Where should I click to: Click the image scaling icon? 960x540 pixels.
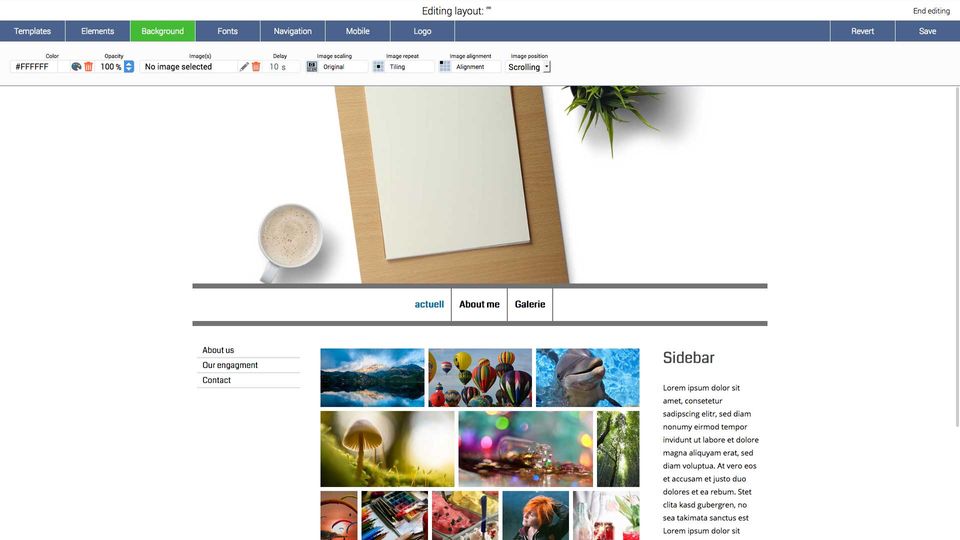pyautogui.click(x=312, y=67)
